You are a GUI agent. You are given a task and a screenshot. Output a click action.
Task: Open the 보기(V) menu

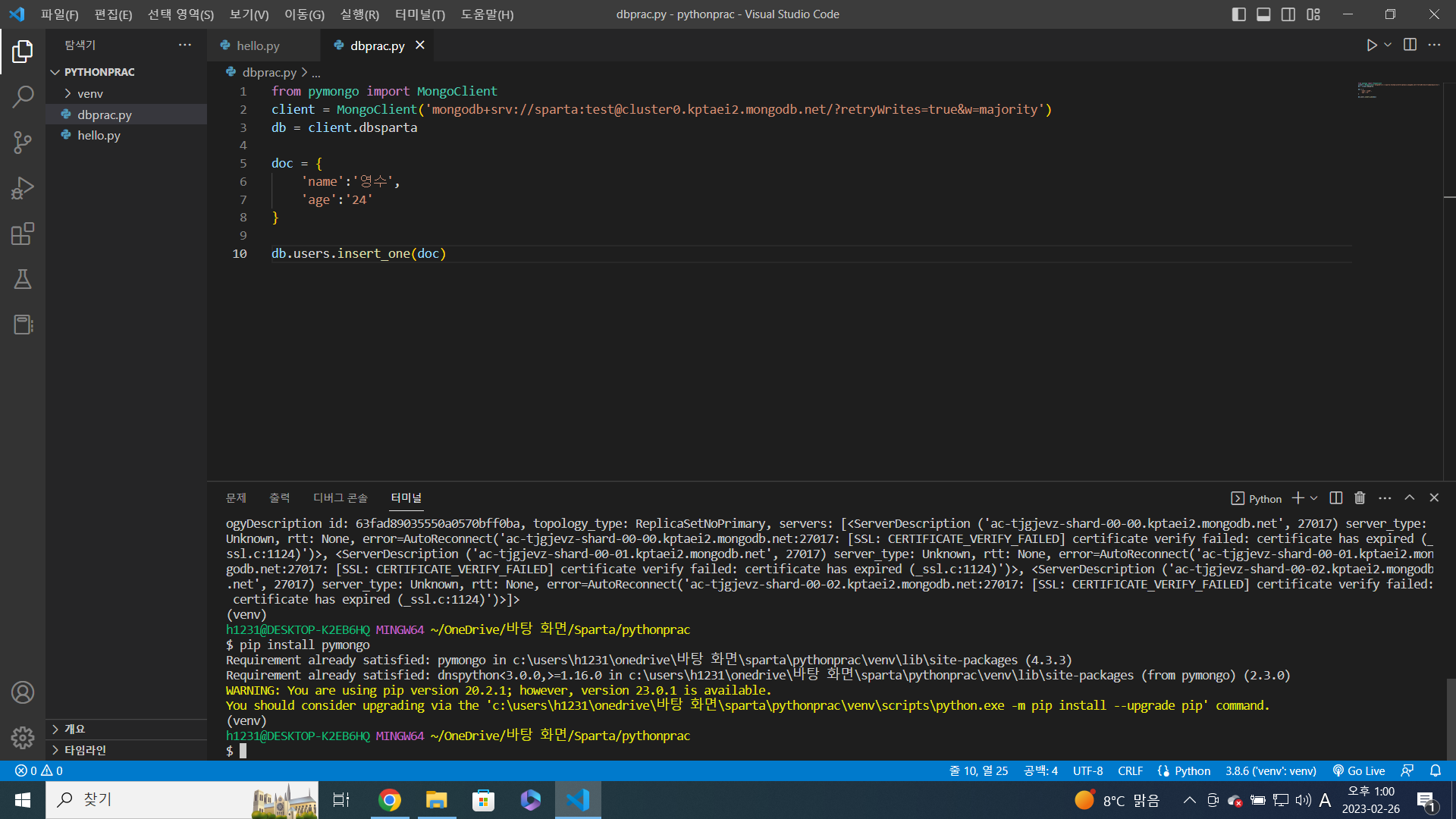(249, 14)
